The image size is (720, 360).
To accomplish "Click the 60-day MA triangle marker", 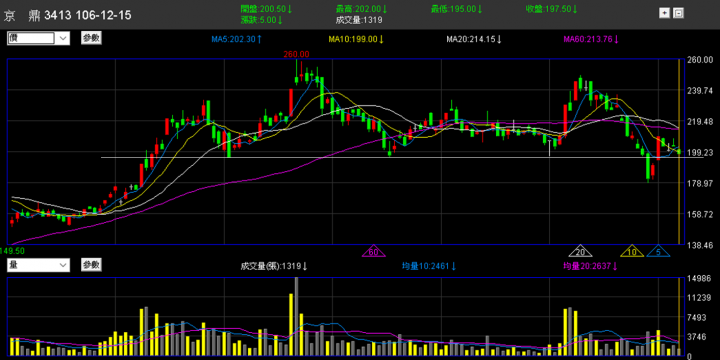I will (x=373, y=251).
